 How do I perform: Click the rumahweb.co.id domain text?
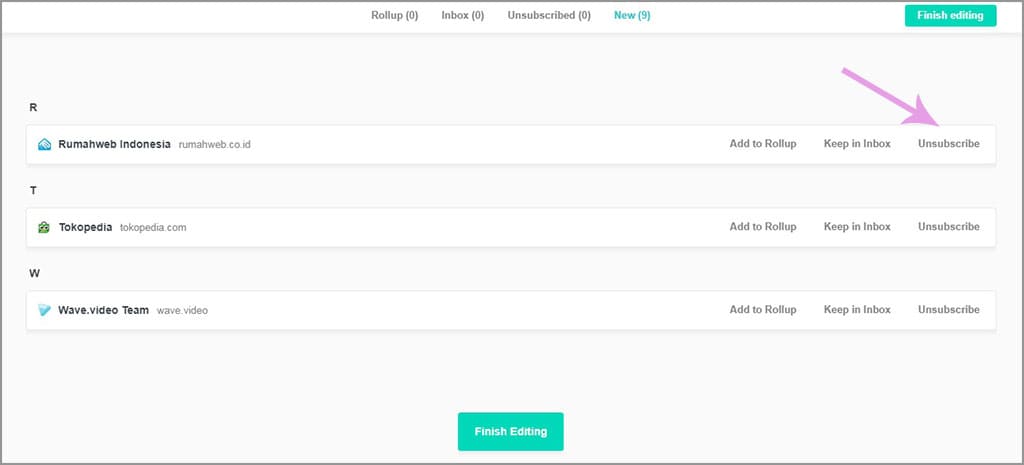point(214,145)
